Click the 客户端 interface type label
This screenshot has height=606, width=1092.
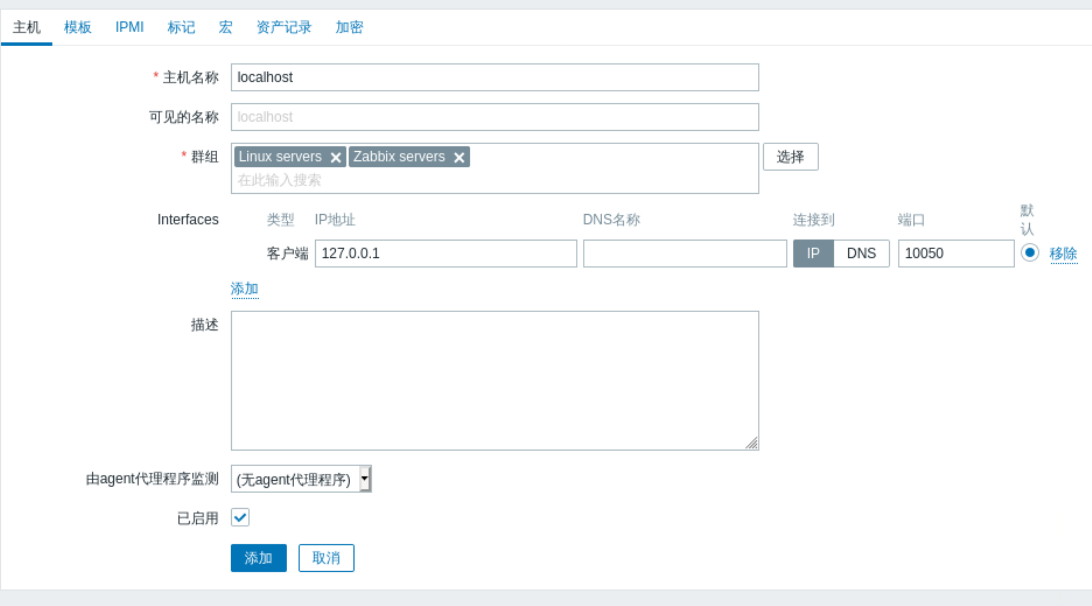point(287,254)
